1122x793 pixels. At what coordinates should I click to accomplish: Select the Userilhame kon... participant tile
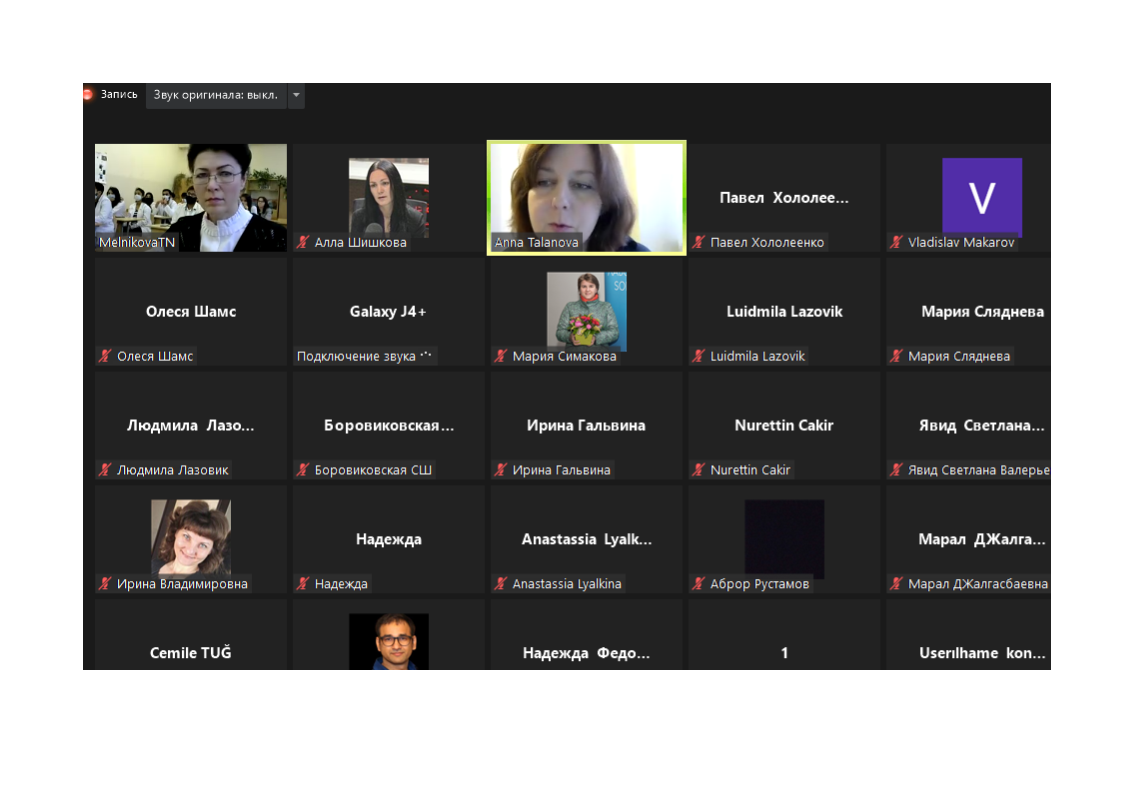[969, 635]
